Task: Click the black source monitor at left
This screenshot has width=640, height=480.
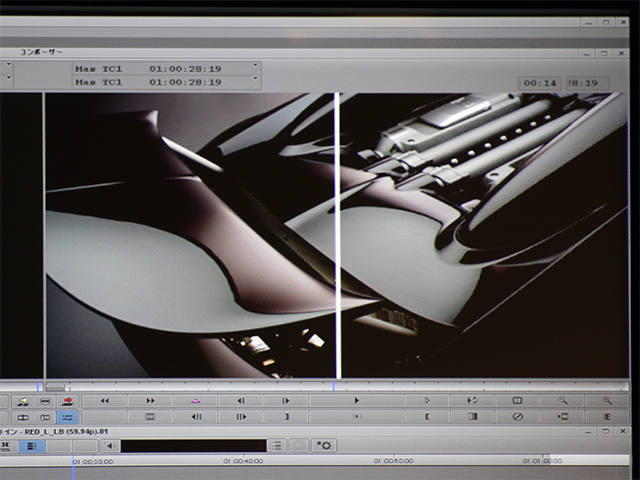Action: point(21,235)
